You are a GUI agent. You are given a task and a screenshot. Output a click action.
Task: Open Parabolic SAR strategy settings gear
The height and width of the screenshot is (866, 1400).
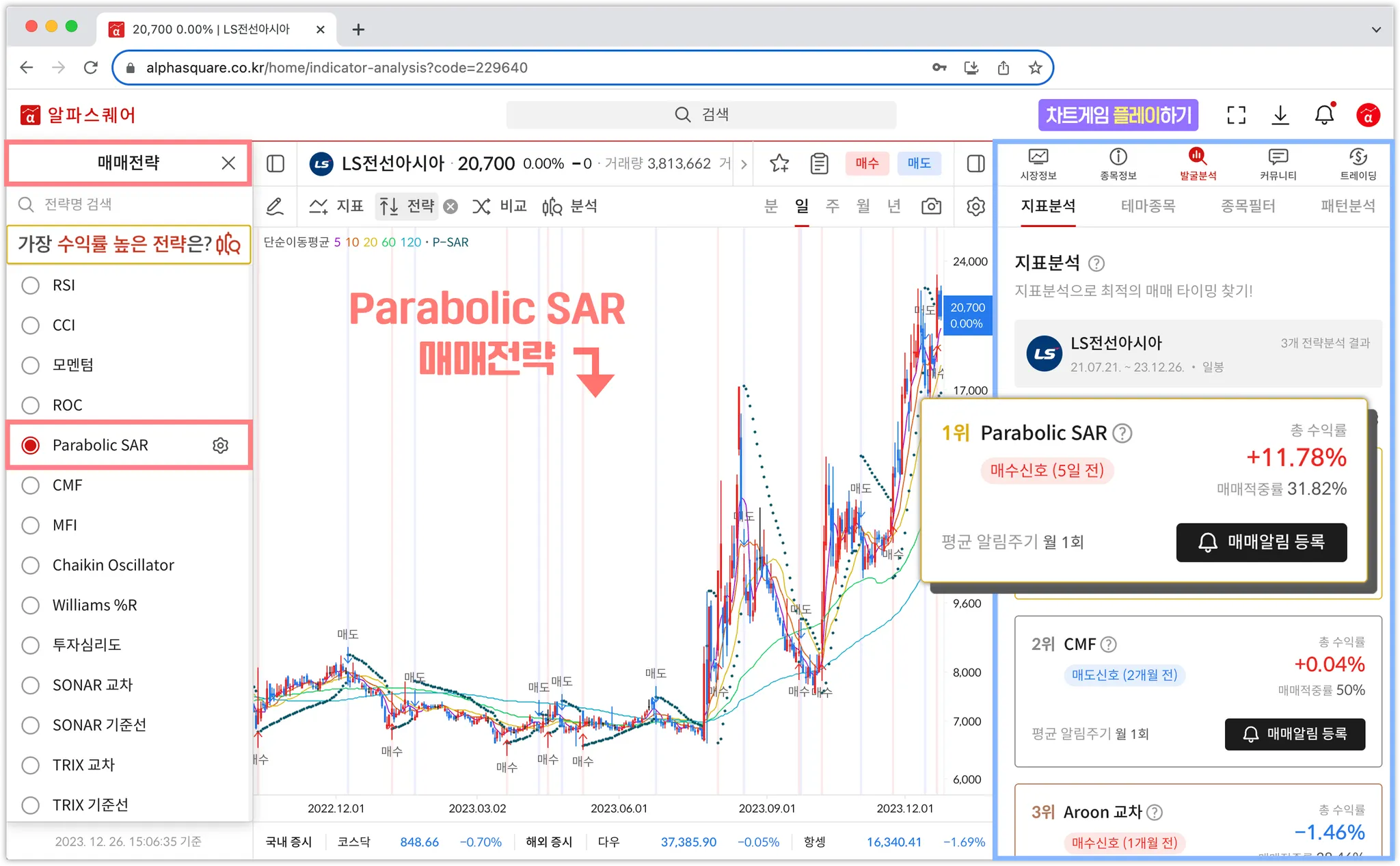click(x=220, y=446)
